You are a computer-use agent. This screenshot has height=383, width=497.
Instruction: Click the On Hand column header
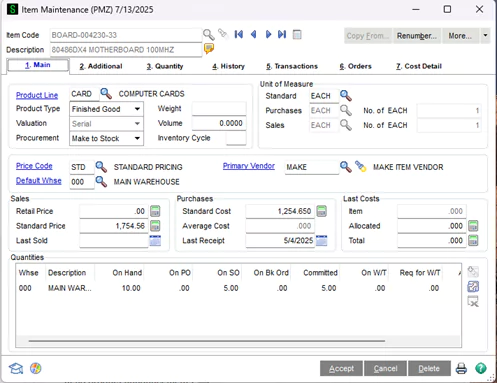click(x=127, y=273)
